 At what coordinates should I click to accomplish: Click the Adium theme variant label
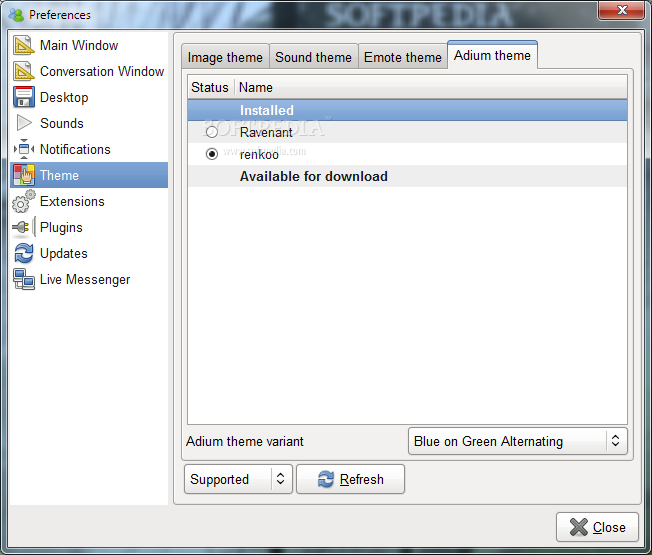244,441
